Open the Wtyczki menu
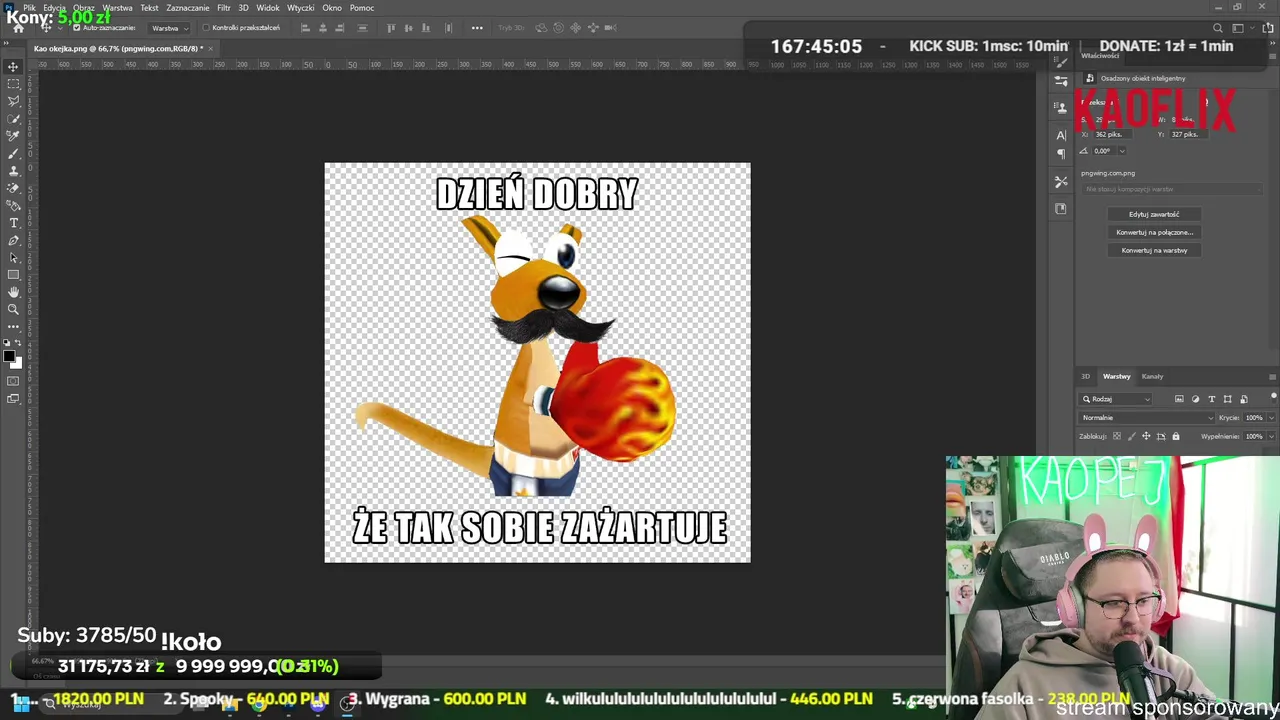Image resolution: width=1280 pixels, height=720 pixels. (300, 8)
